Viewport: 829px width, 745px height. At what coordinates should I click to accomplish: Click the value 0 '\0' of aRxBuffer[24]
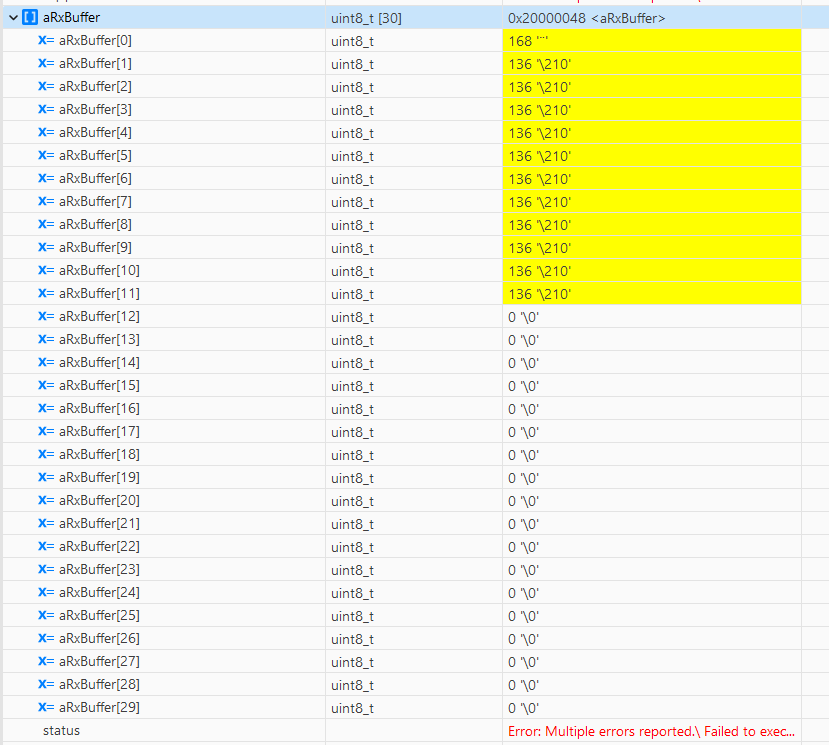[523, 593]
